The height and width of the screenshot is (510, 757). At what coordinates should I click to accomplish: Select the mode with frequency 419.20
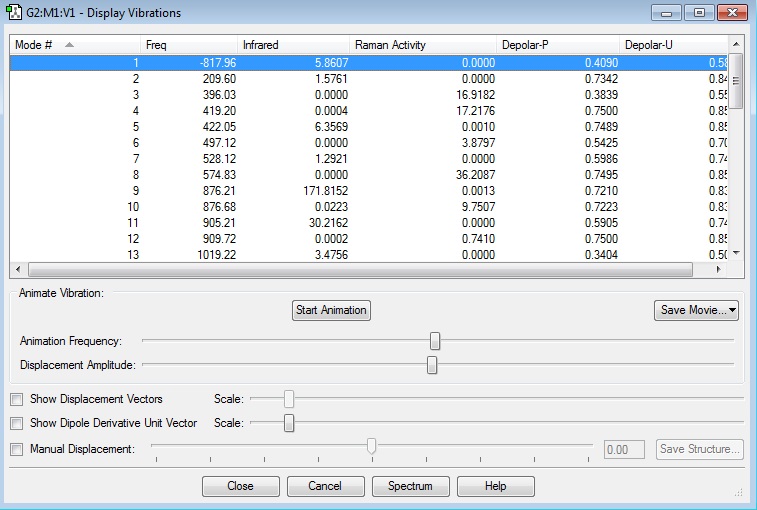[369, 111]
